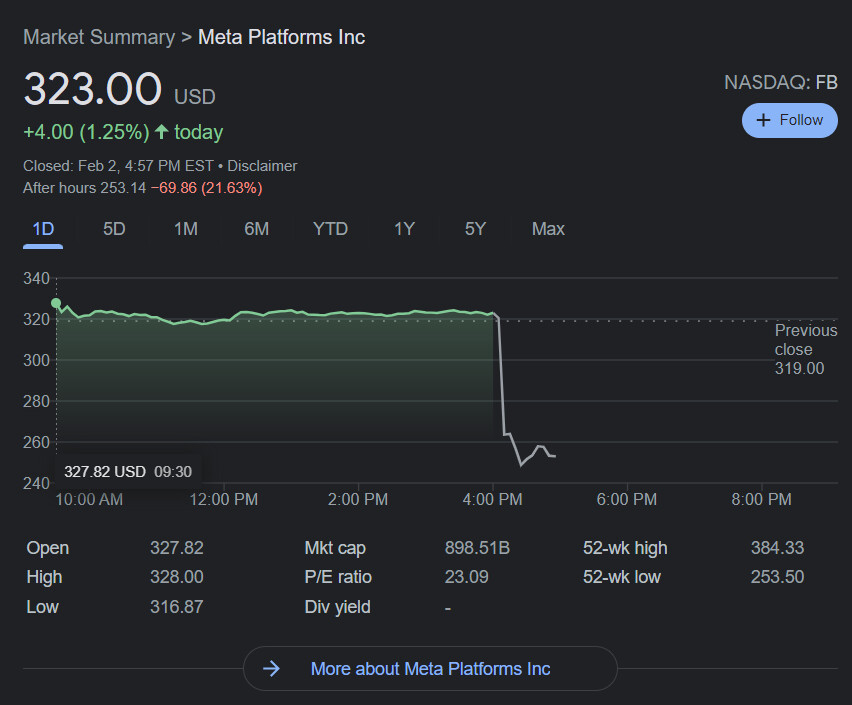
Task: Click the green up arrow next to today
Action: pos(162,132)
